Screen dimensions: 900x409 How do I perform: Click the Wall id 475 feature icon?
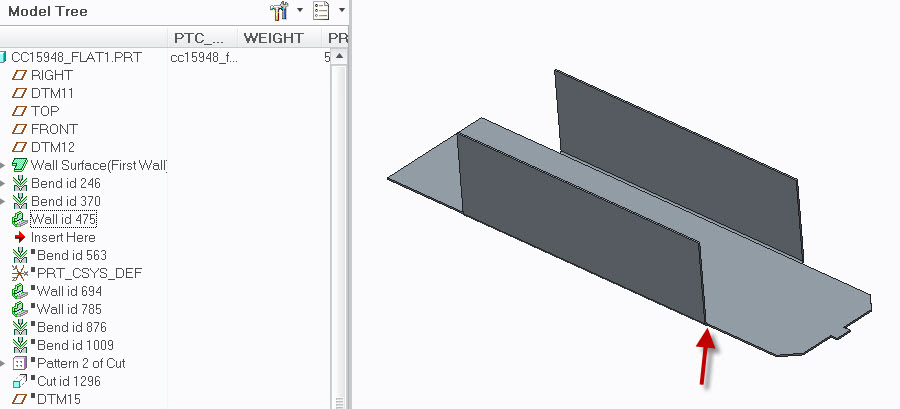tap(20, 219)
